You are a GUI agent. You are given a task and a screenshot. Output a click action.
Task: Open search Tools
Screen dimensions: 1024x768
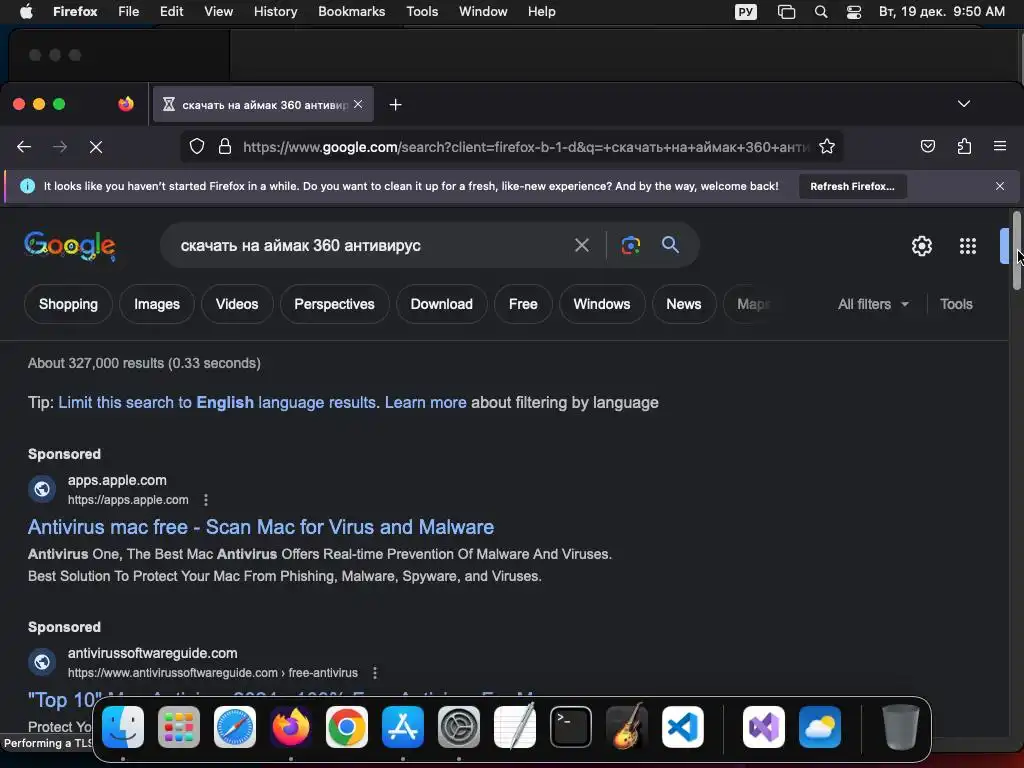point(956,304)
